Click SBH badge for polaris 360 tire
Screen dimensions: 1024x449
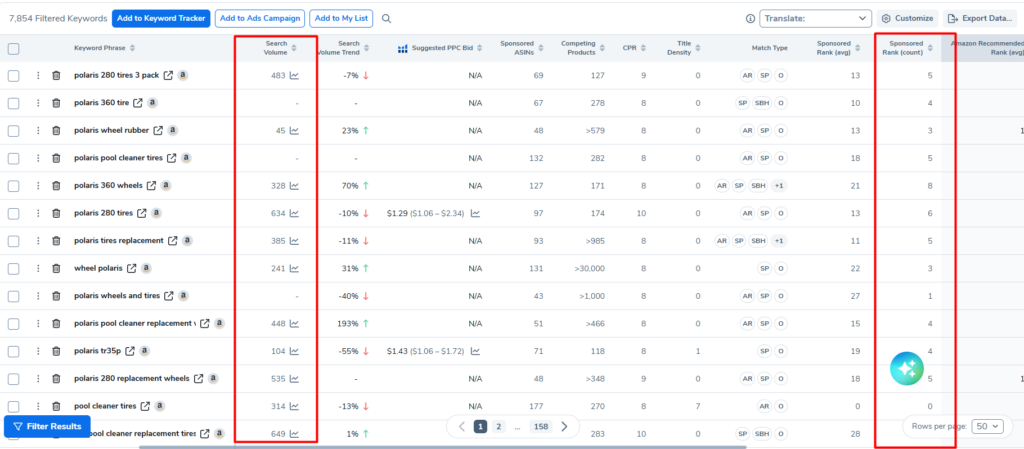click(x=761, y=103)
